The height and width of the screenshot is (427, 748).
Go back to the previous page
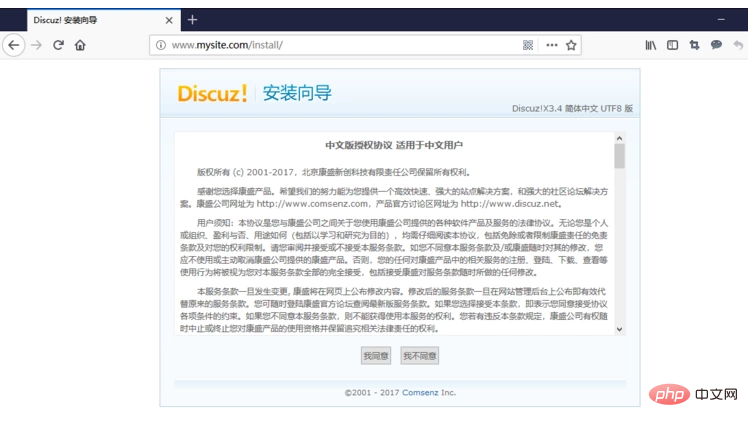[x=14, y=45]
